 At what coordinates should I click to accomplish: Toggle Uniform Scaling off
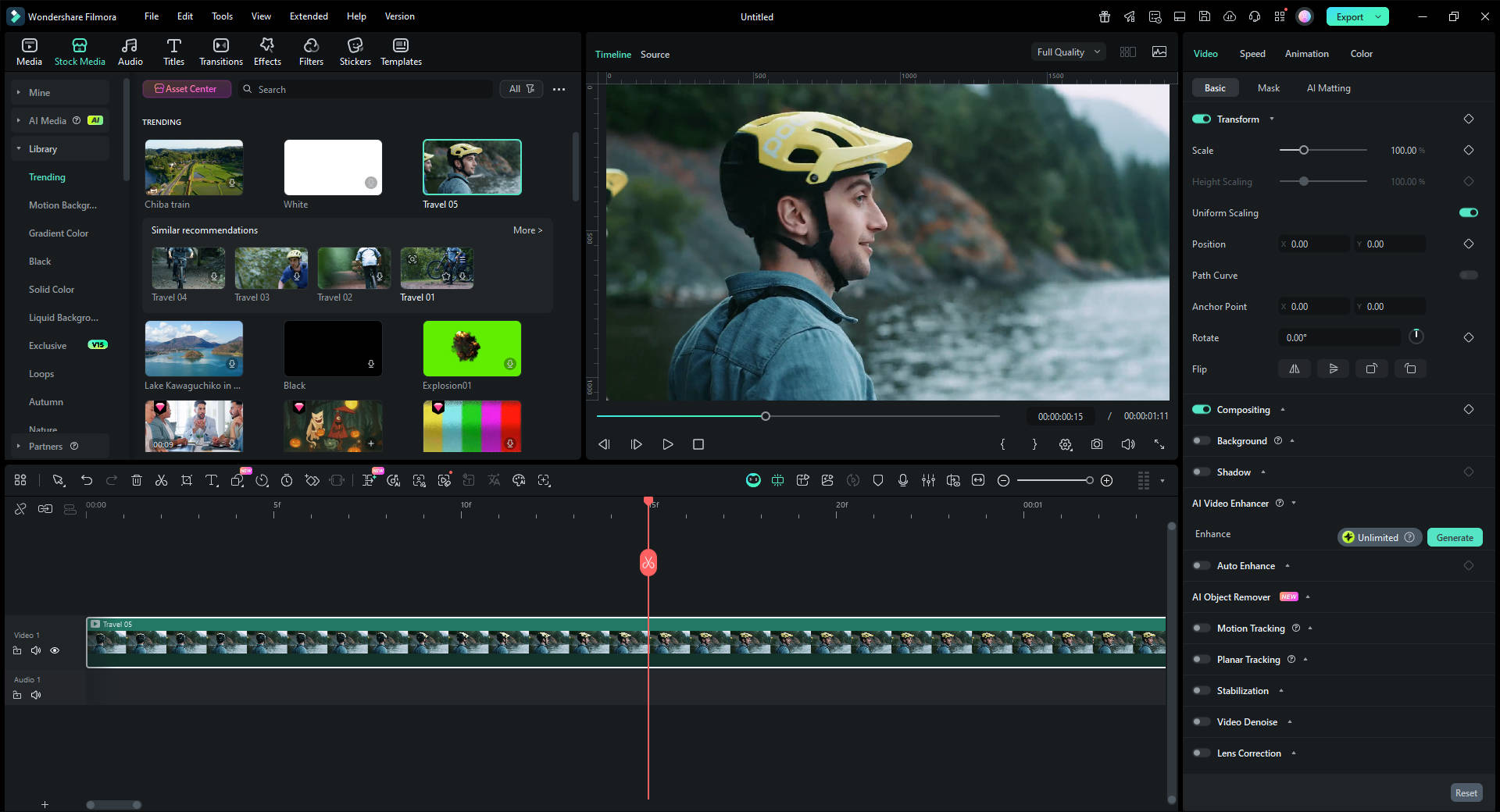1468,212
